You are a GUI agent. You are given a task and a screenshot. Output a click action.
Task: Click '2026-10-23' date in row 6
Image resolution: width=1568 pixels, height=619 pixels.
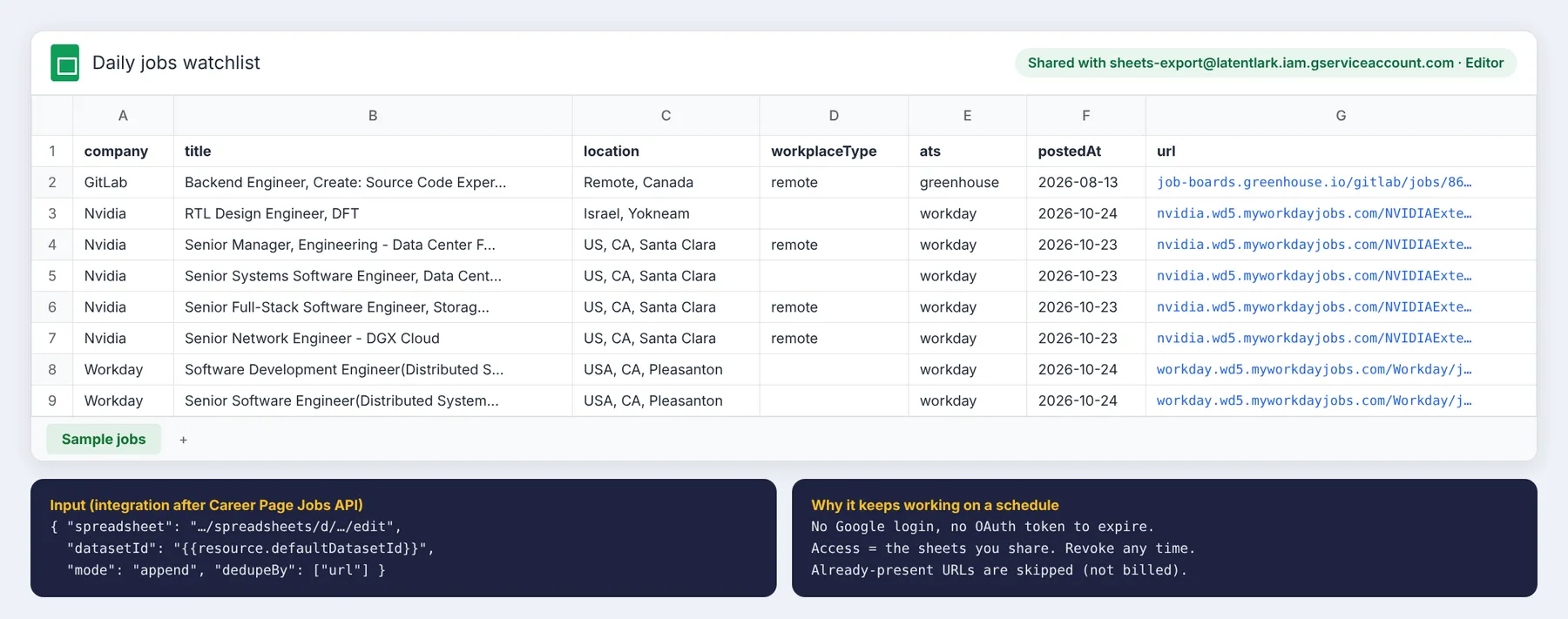1085,307
